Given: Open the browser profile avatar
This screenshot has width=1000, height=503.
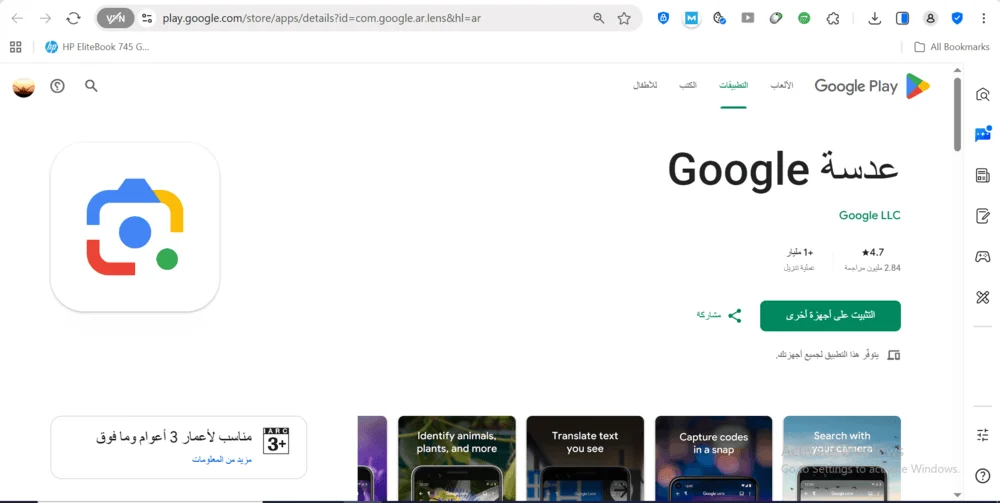Looking at the screenshot, I should click(x=930, y=18).
